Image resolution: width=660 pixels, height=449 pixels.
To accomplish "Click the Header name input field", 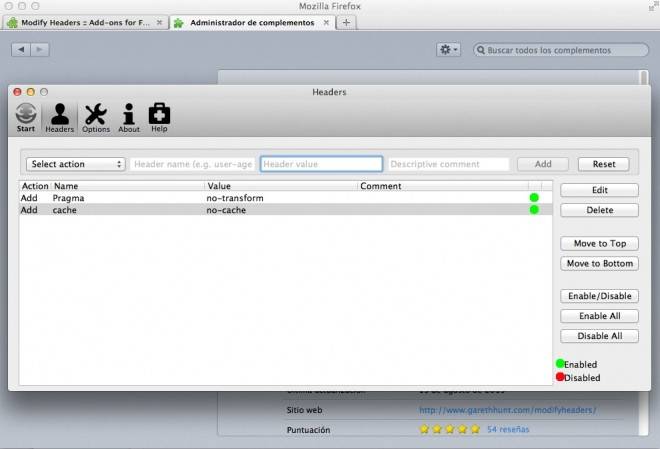I will (193, 164).
